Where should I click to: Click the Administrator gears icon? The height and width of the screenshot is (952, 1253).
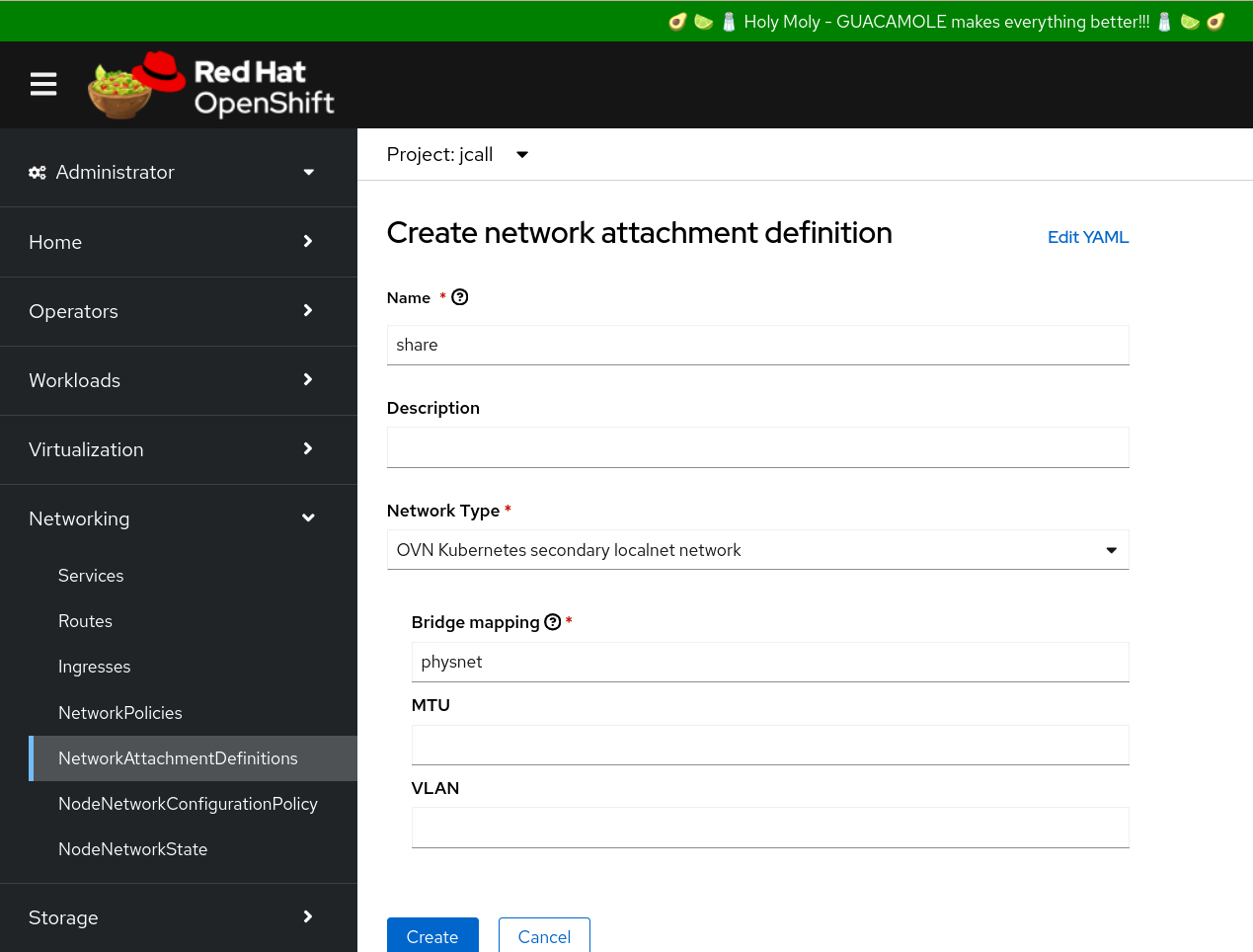tap(38, 173)
